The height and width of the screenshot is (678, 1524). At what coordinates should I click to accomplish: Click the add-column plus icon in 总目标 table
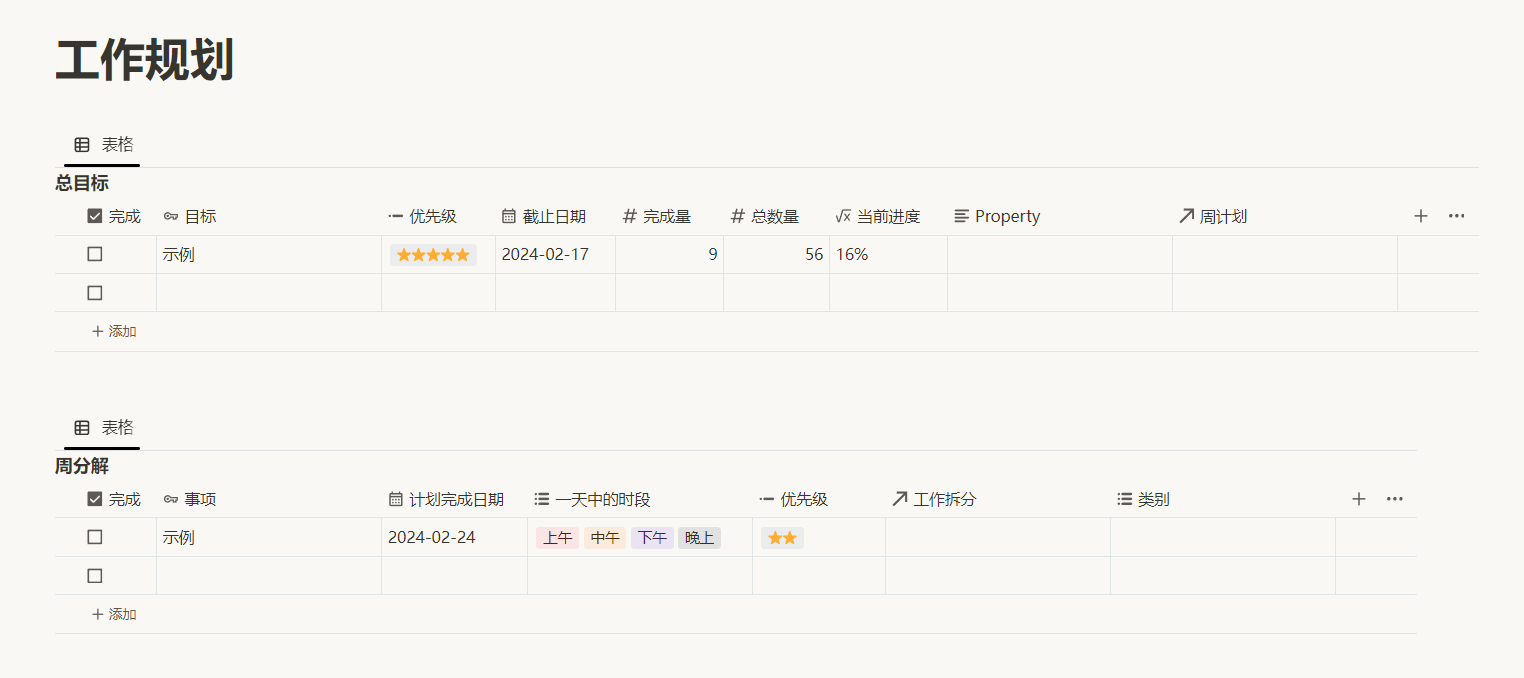[x=1420, y=216]
